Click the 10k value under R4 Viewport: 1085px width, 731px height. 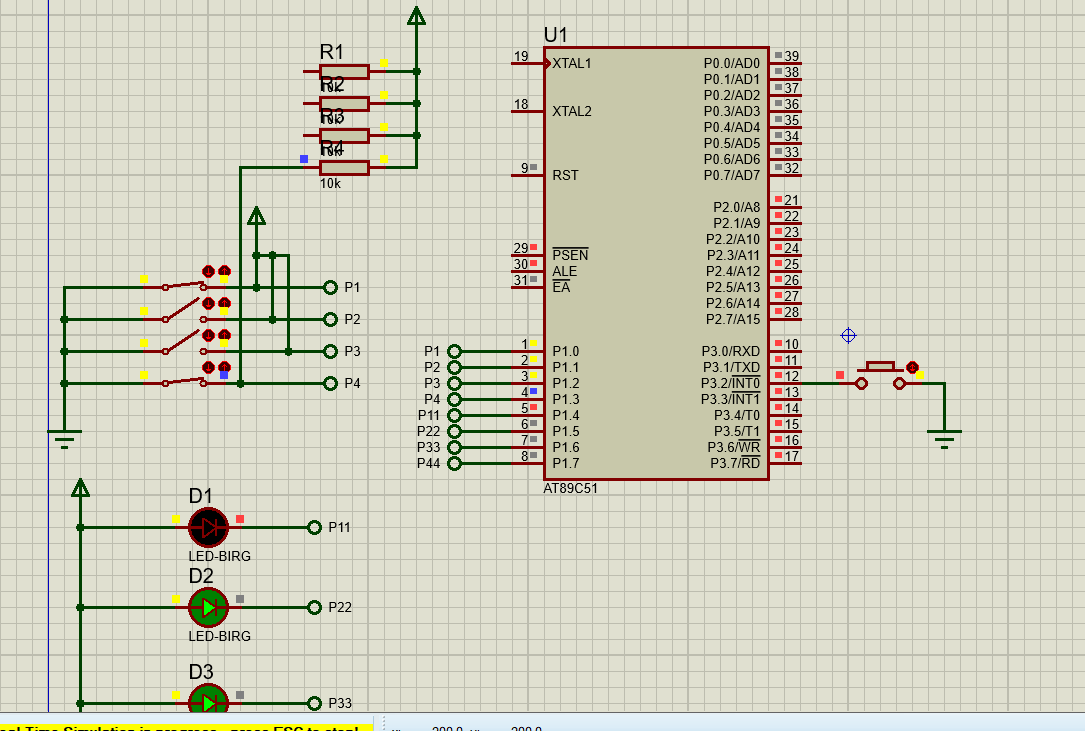[330, 184]
